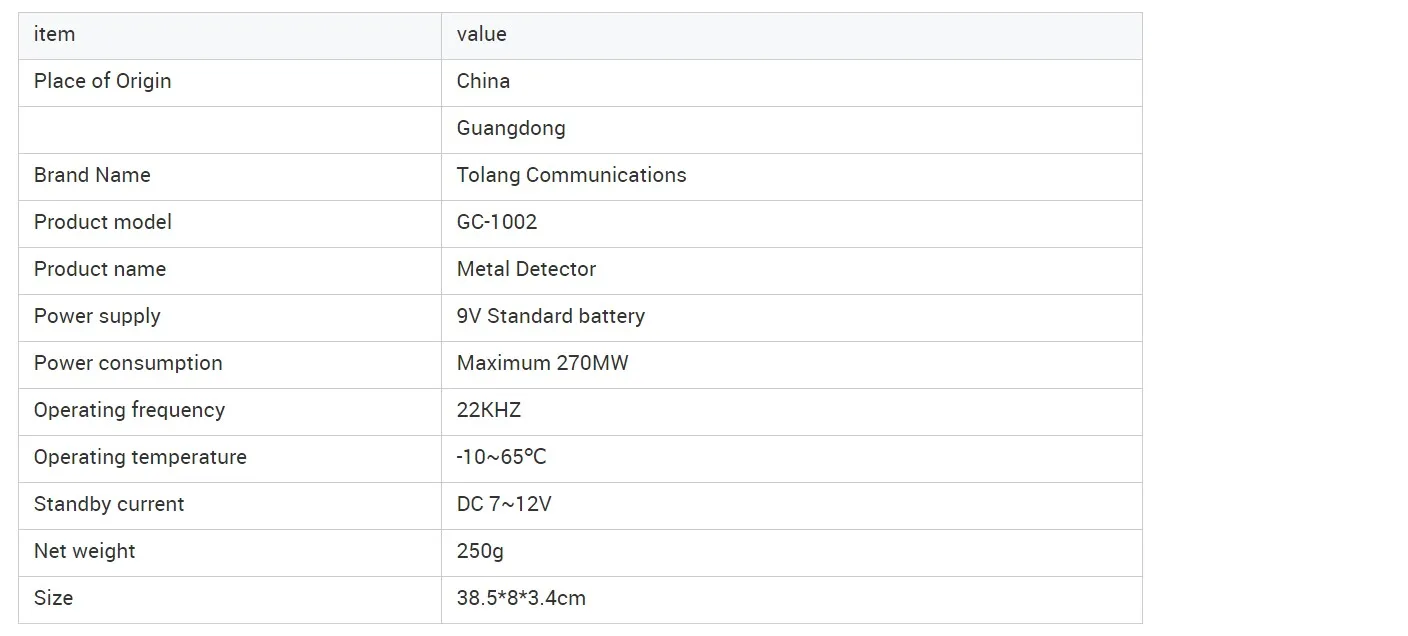Click the 'Power supply' label
The height and width of the screenshot is (636, 1408).
coord(97,317)
